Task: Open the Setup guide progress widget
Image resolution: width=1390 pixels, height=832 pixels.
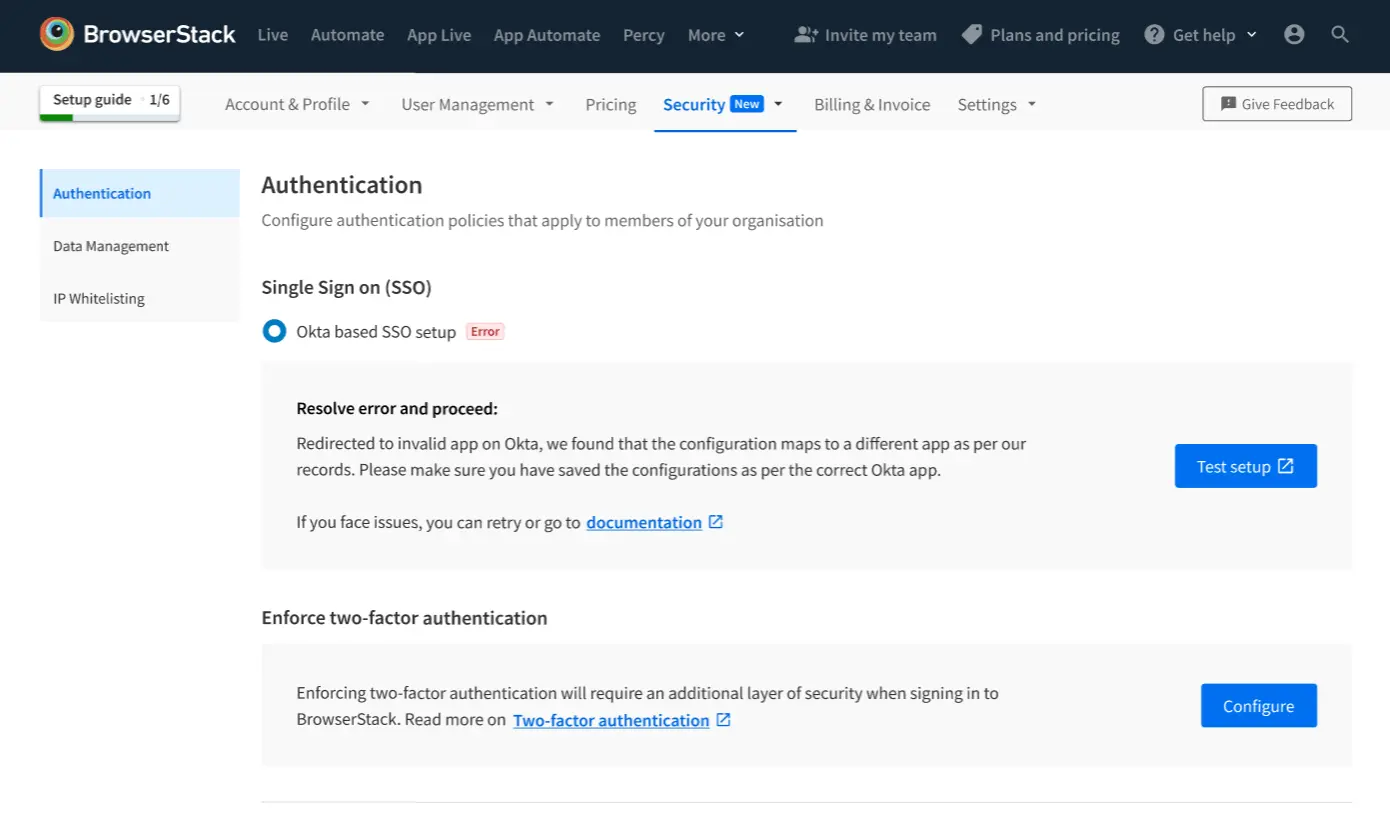Action: [110, 103]
